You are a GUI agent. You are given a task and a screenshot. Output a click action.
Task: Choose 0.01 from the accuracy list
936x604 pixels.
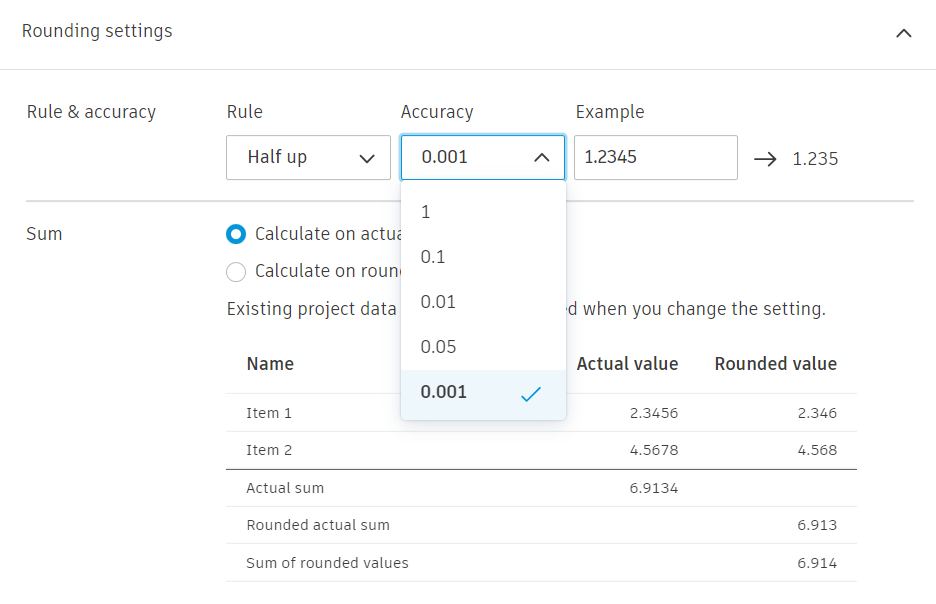[x=483, y=302]
